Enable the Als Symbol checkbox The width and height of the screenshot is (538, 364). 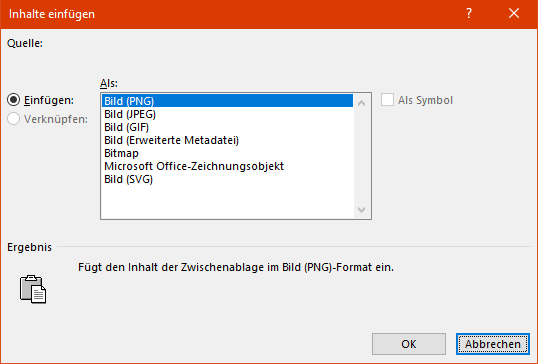tap(387, 100)
